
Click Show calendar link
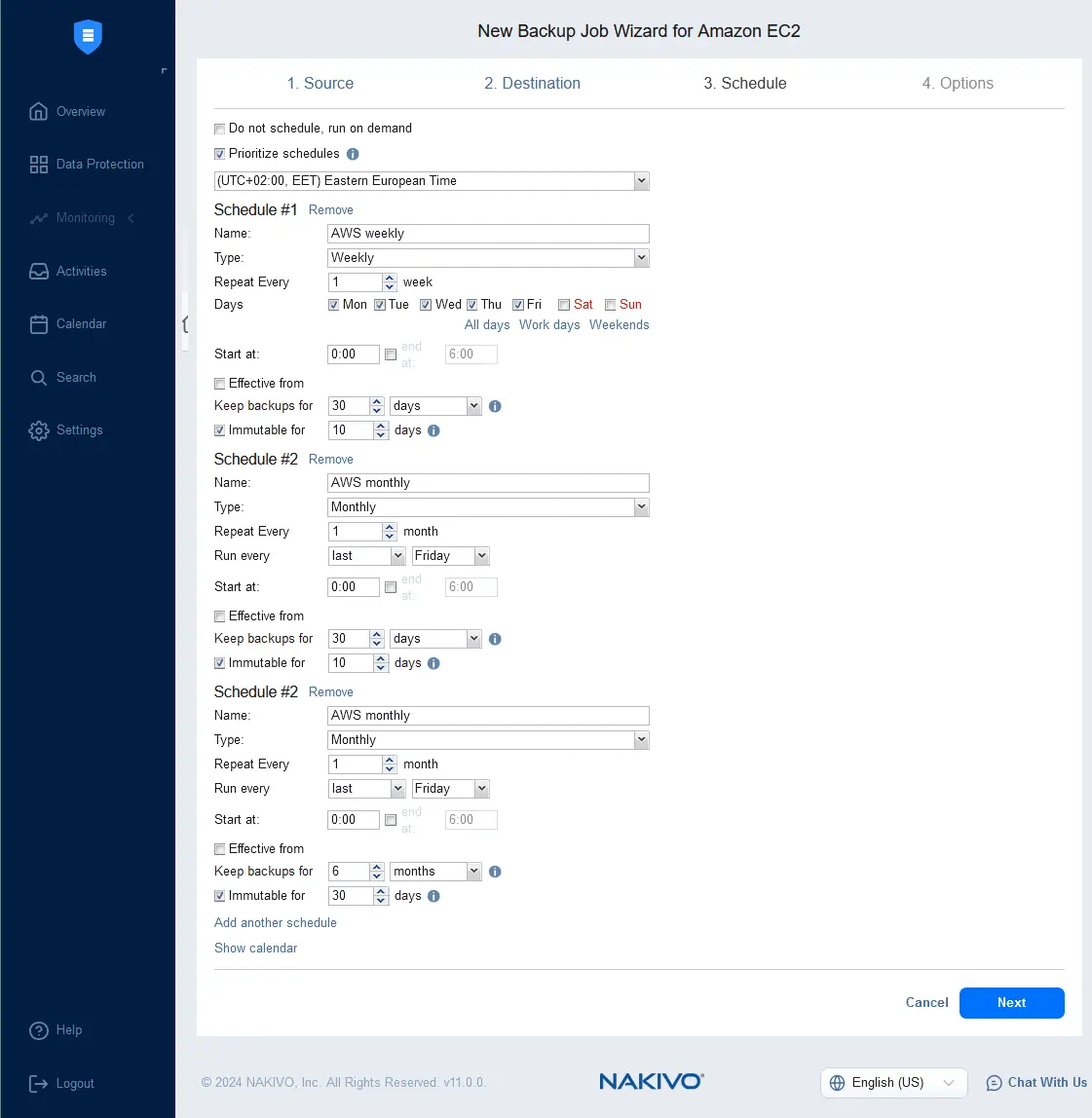[255, 949]
